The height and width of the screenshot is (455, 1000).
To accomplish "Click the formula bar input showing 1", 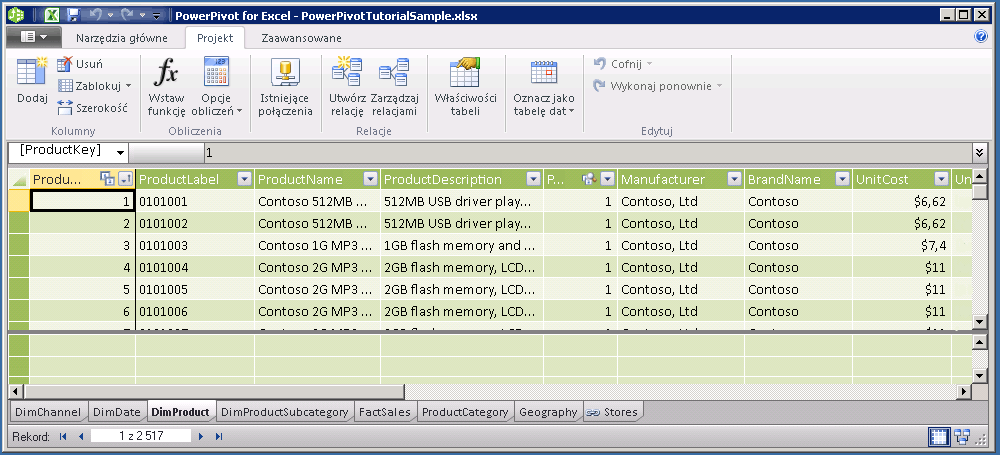I will (x=587, y=153).
